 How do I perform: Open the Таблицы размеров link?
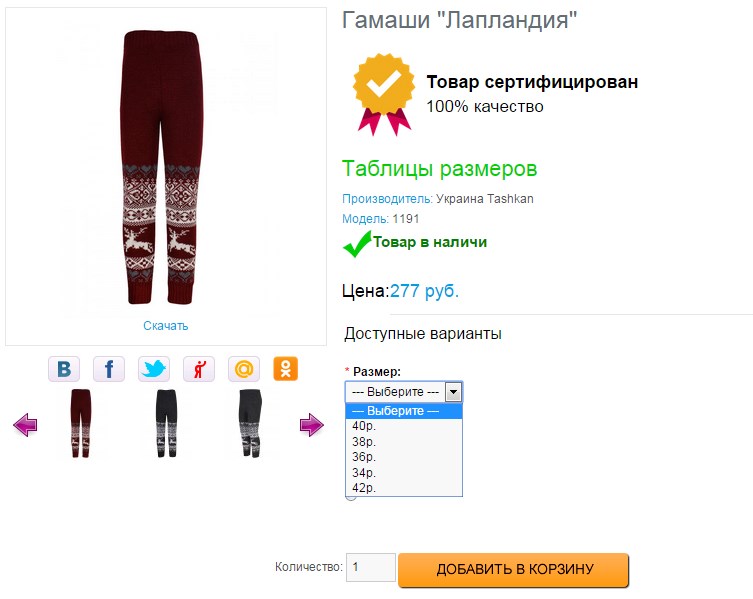(439, 169)
